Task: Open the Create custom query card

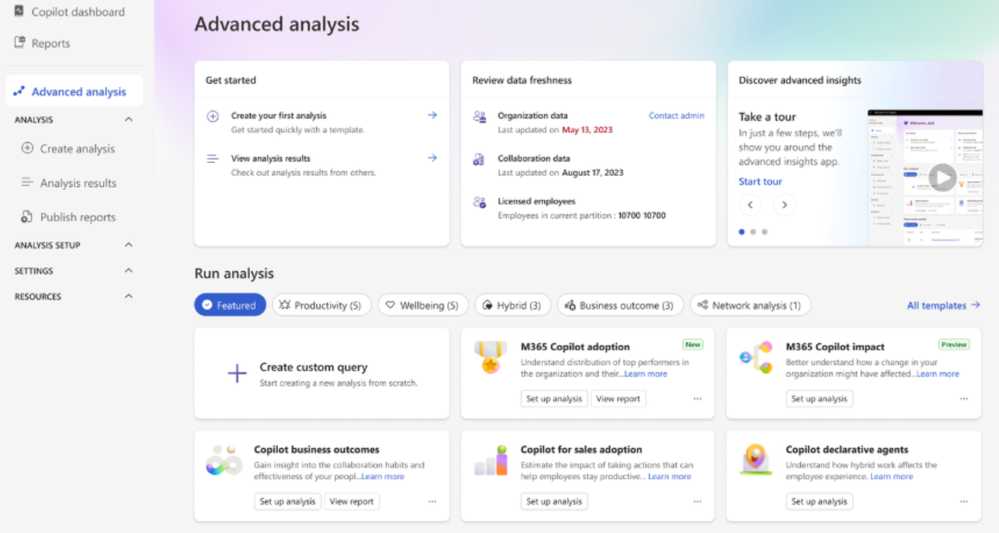Action: (322, 374)
